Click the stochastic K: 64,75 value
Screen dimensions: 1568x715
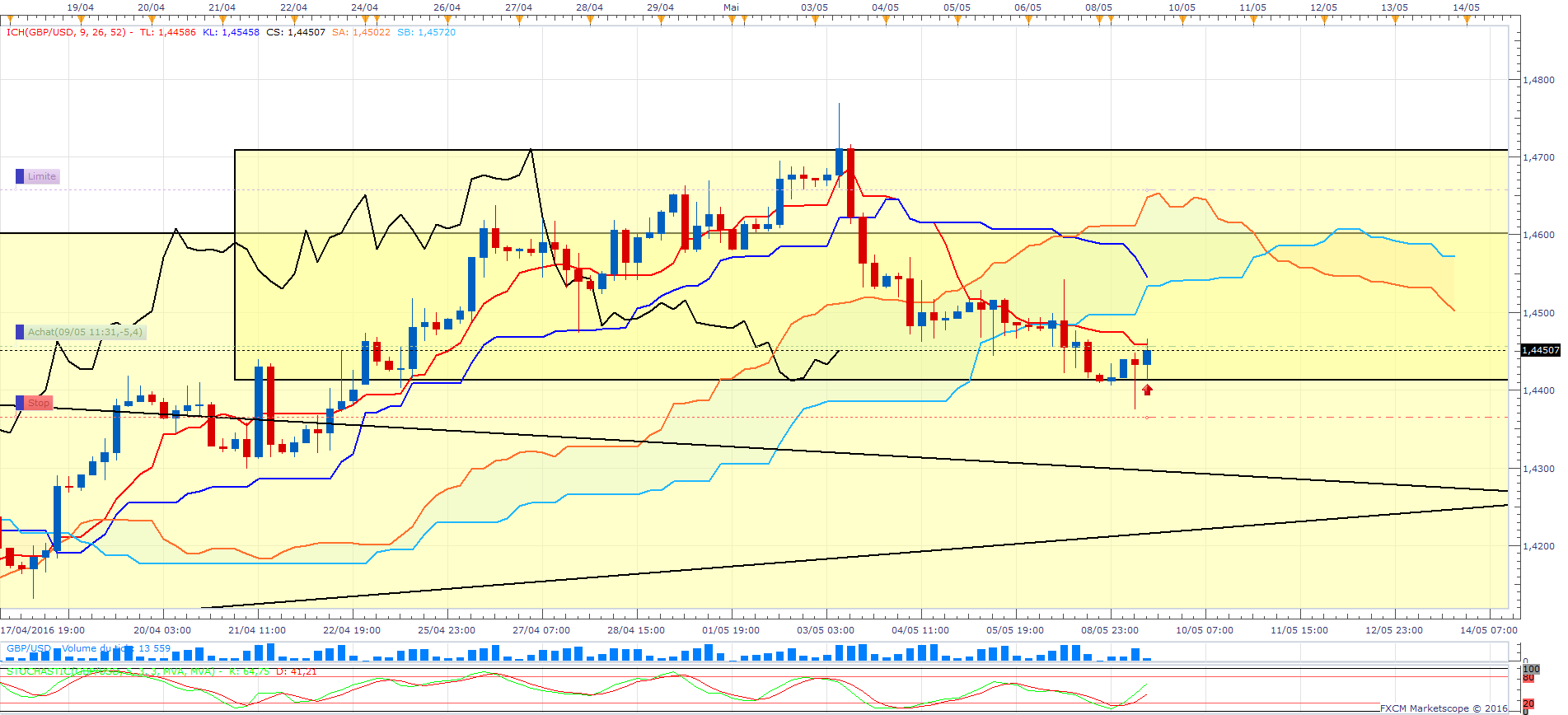(x=249, y=671)
